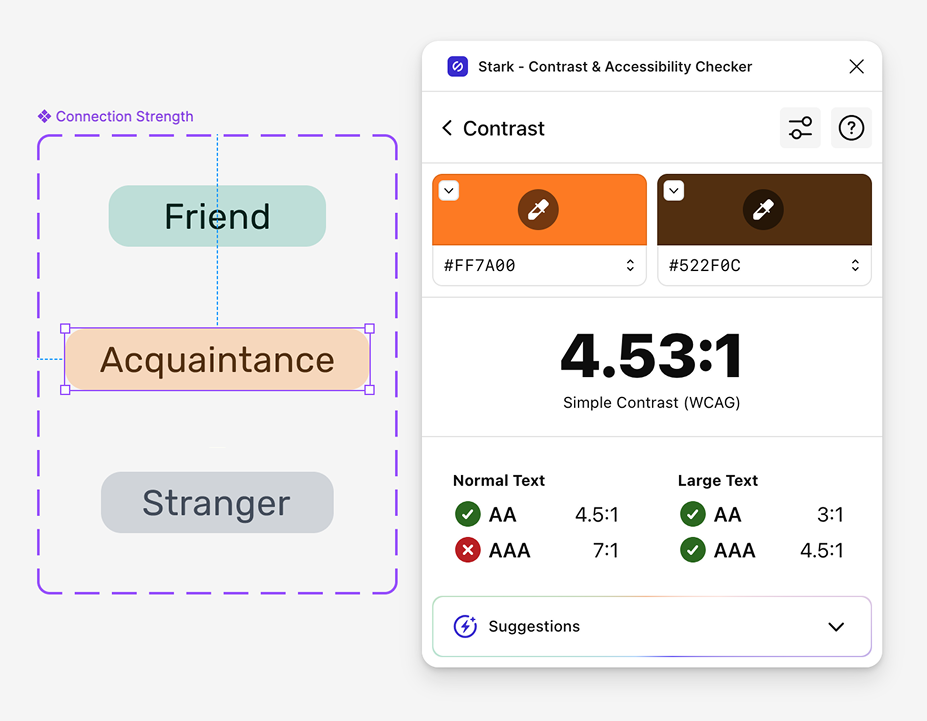Click the Suggestions lightning bolt icon
Viewport: 927px width, 721px height.
(x=465, y=626)
